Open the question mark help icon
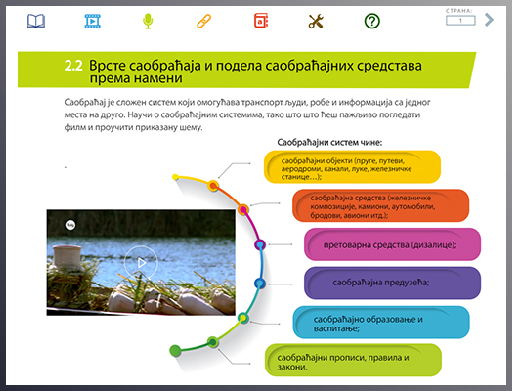 tap(372, 22)
